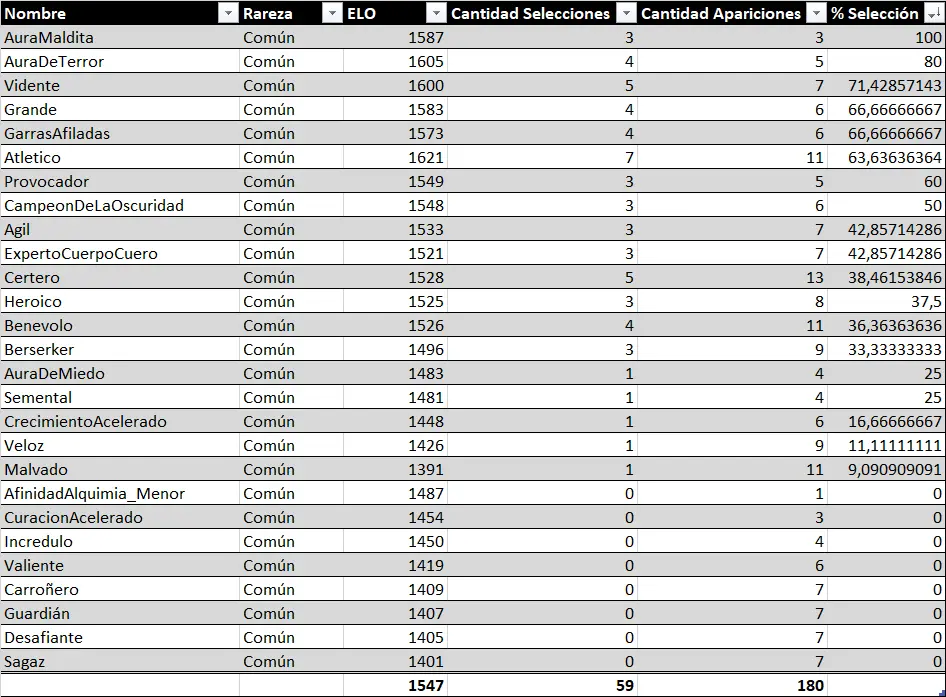The image size is (946, 697).
Task: Open the Nombre column filter dropdown
Action: pos(228,13)
